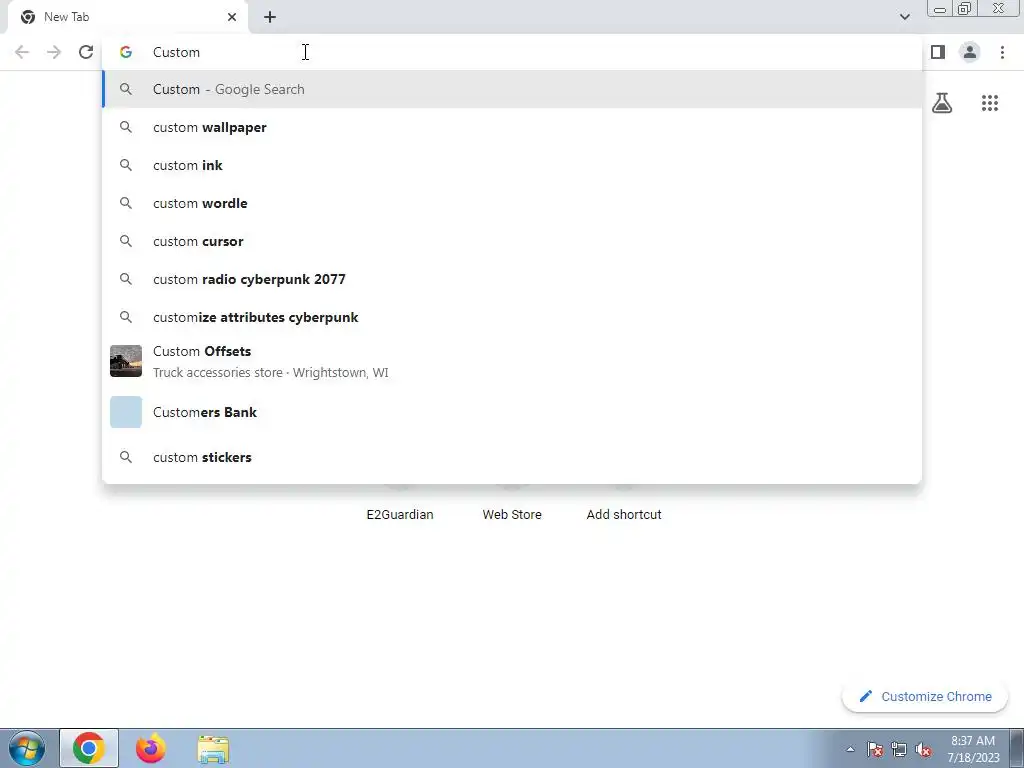Click search icon beside 'custom stickers'
Viewport: 1024px width, 768px height.
coord(126,457)
